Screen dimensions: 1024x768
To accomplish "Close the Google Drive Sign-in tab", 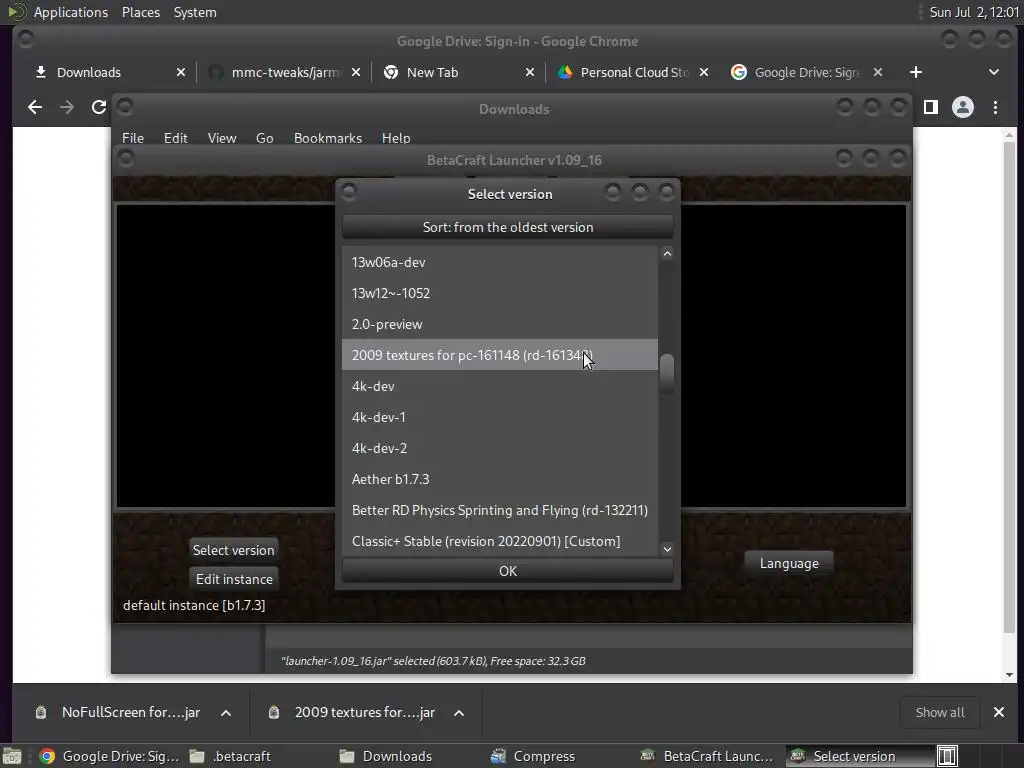I will [x=878, y=72].
